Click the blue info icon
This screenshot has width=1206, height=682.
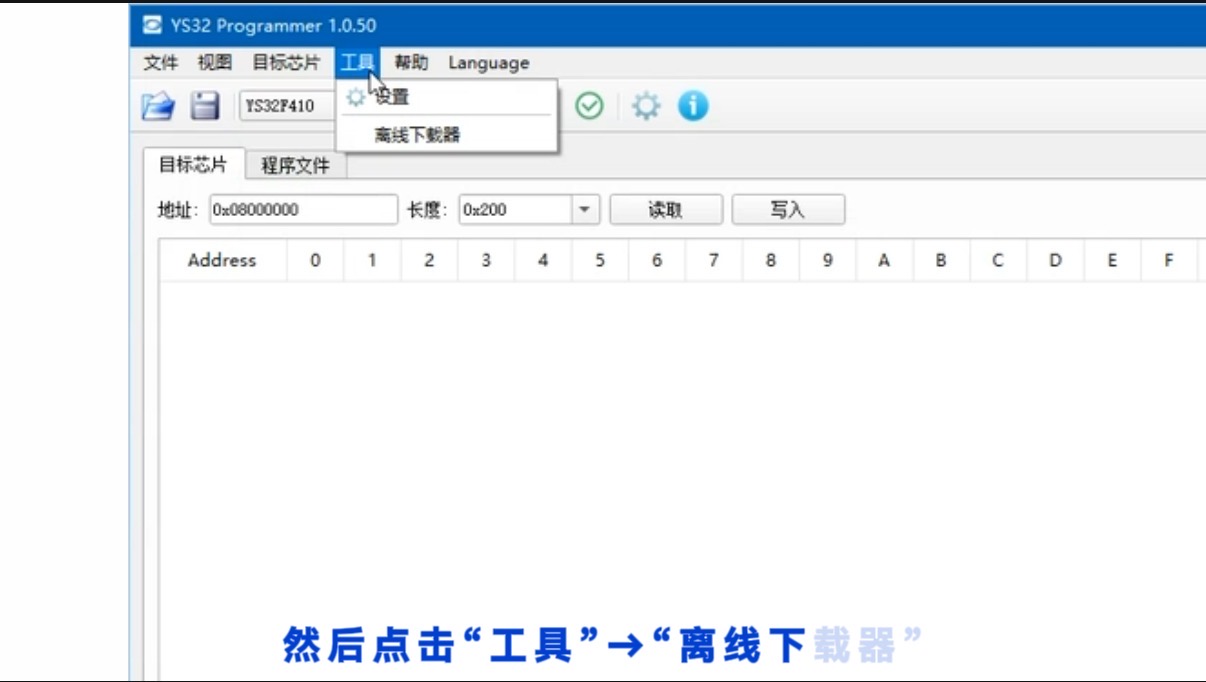coord(693,106)
